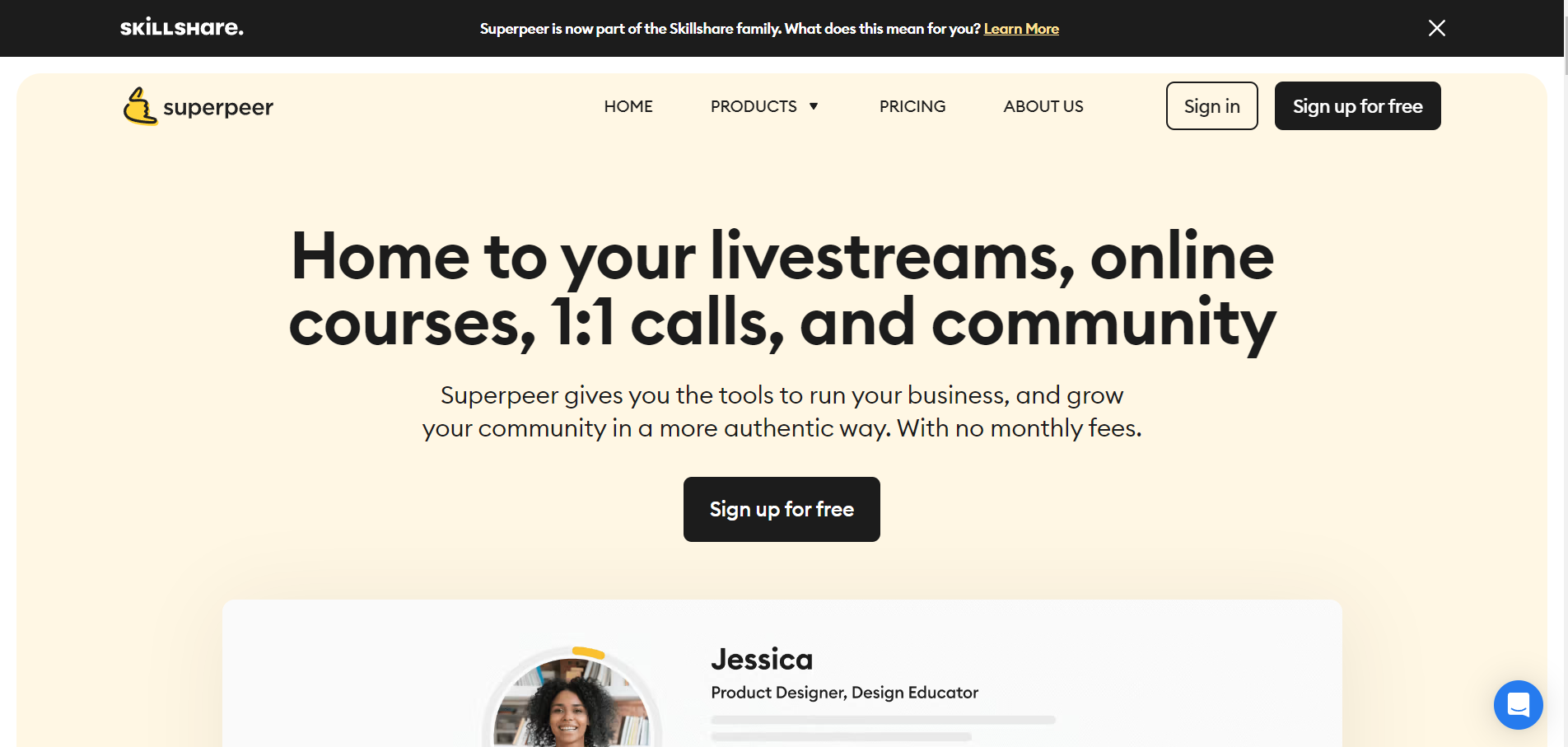Click the gray progress bar under Jessica's title
Viewport: 1568px width, 747px height.
point(881,719)
